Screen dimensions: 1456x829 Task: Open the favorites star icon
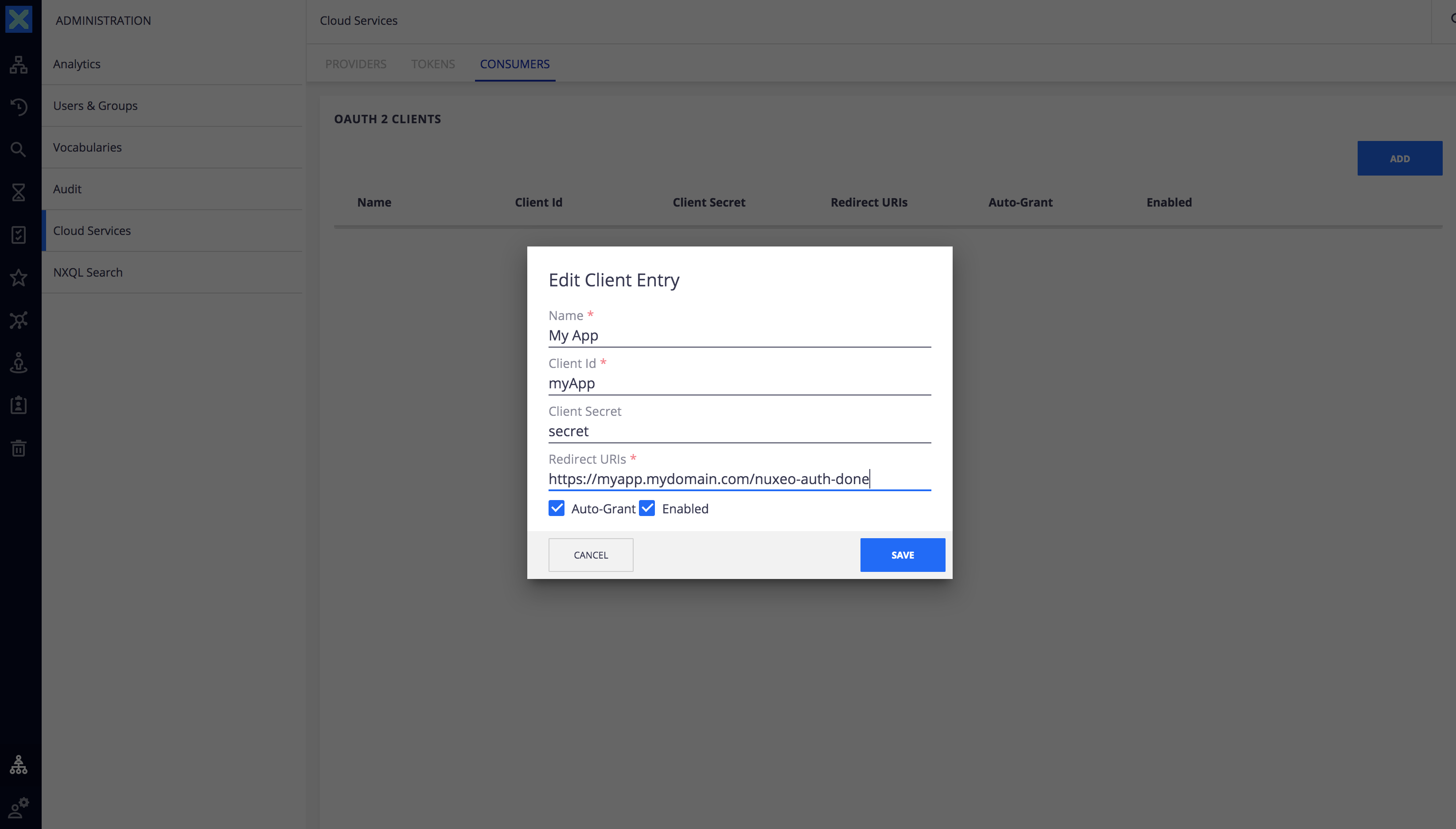point(19,277)
